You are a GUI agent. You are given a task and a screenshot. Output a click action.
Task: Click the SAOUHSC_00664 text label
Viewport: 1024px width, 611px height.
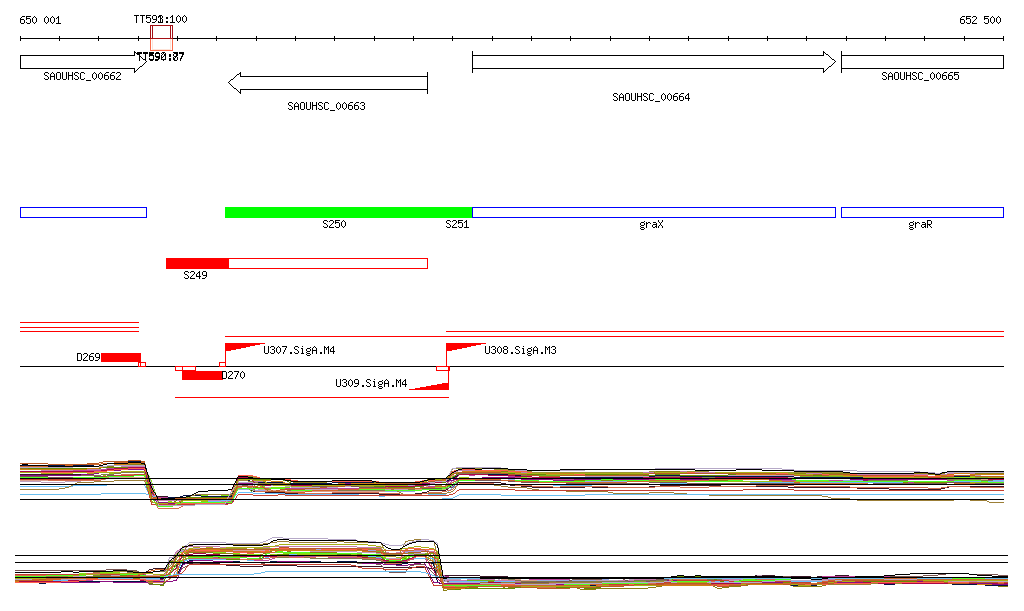pyautogui.click(x=651, y=97)
